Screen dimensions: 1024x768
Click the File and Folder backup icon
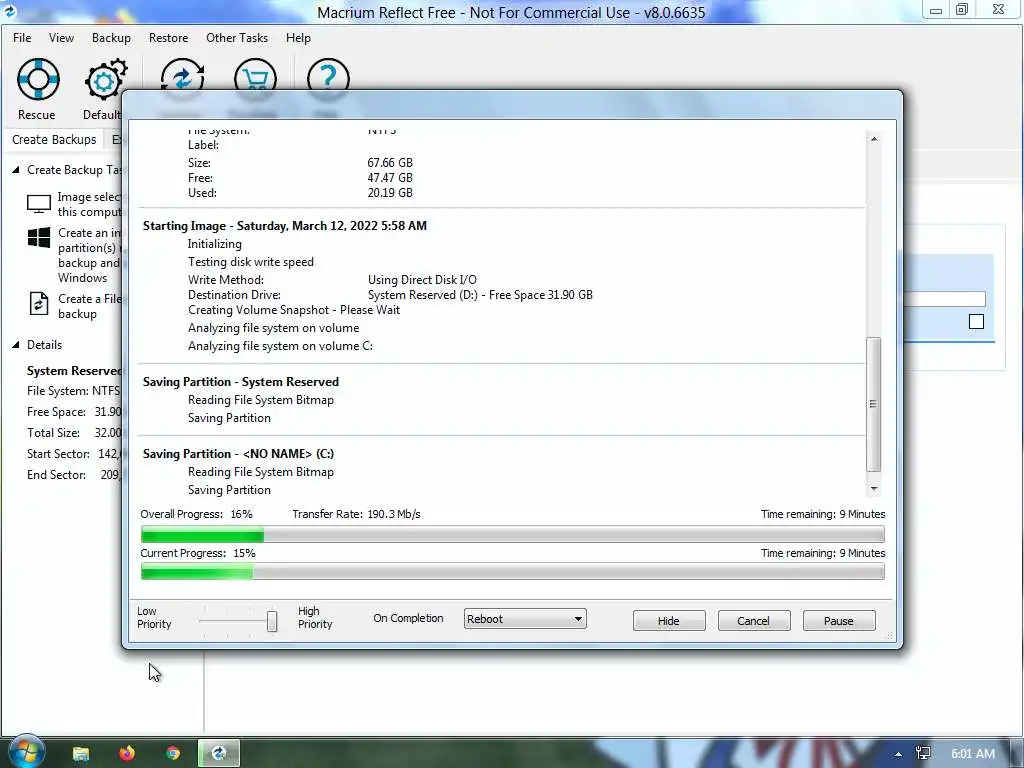pos(39,304)
